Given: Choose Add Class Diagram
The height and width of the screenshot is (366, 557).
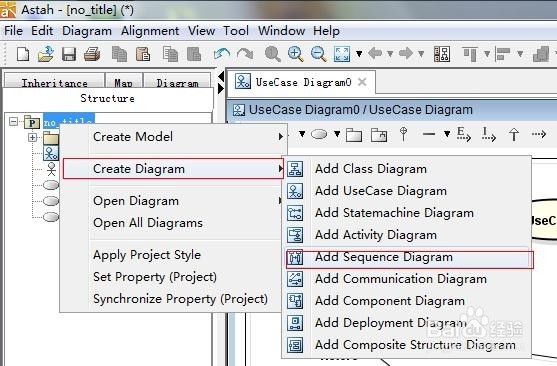Looking at the screenshot, I should click(x=407, y=169).
